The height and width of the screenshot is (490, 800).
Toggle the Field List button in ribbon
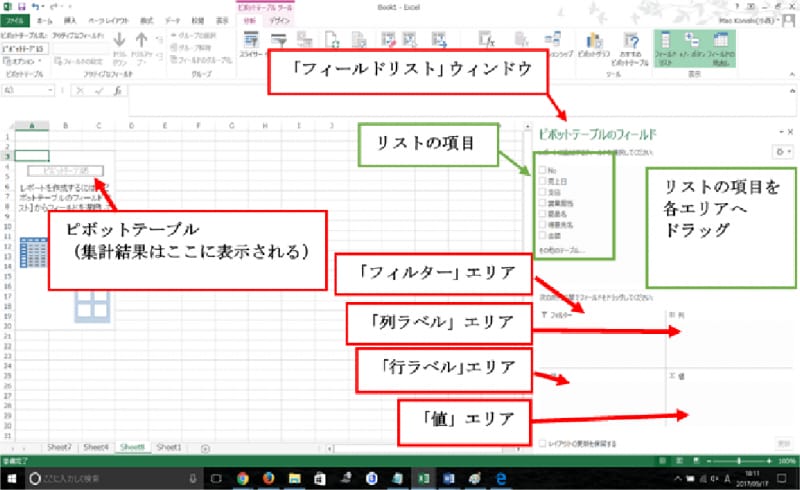(x=664, y=46)
